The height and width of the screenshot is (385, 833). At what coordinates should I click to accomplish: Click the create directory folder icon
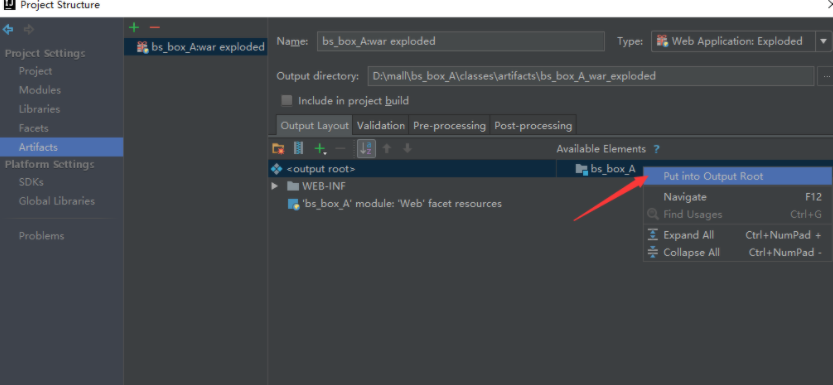[278, 149]
